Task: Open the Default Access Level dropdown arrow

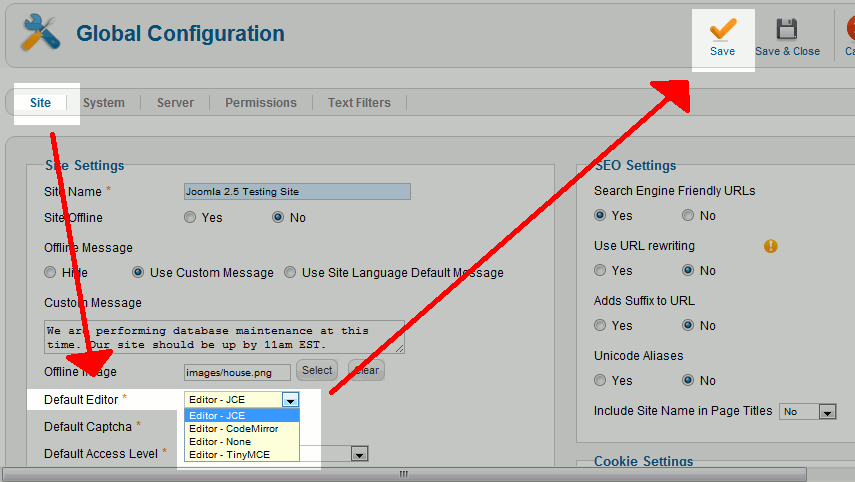Action: (359, 454)
